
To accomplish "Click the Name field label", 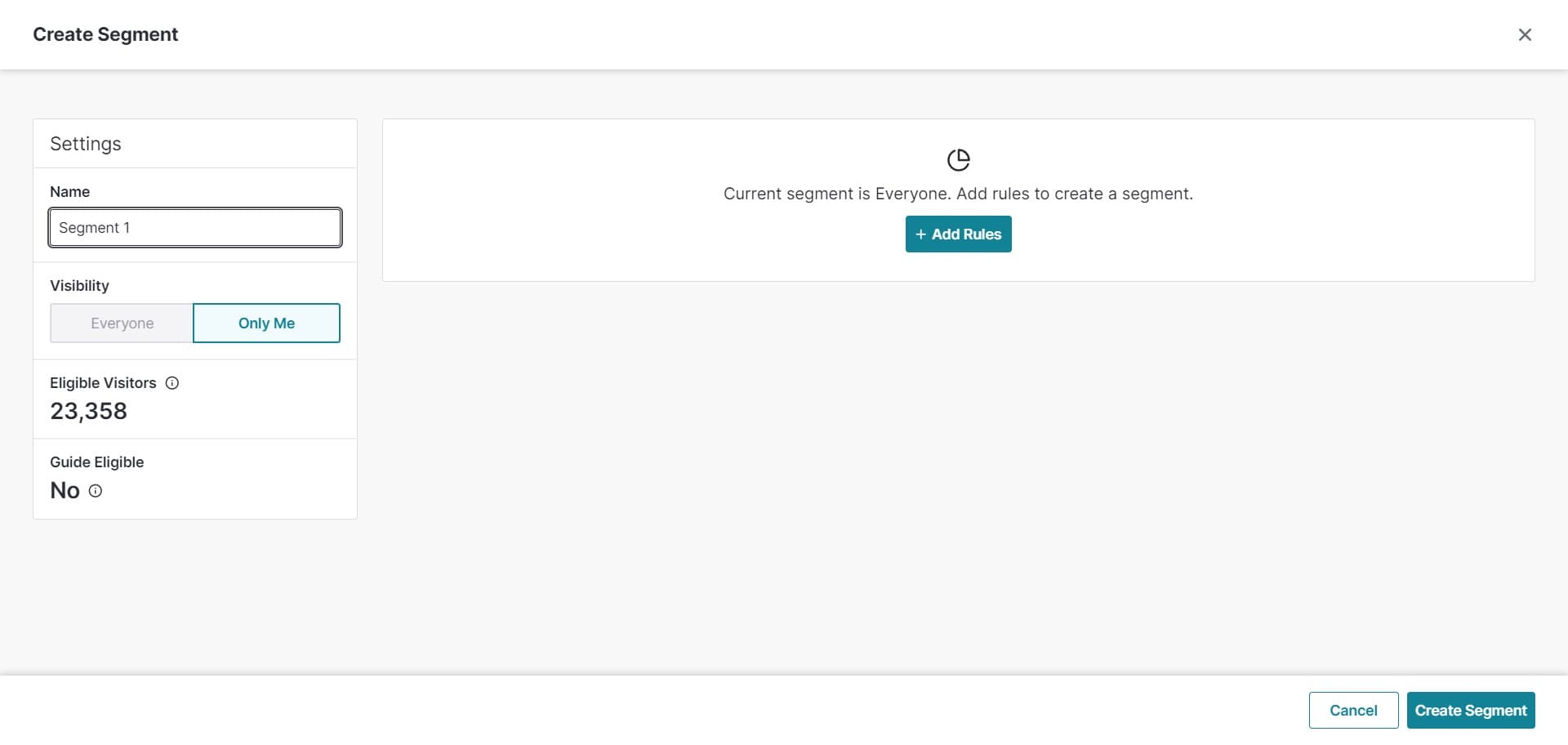I will [x=70, y=192].
